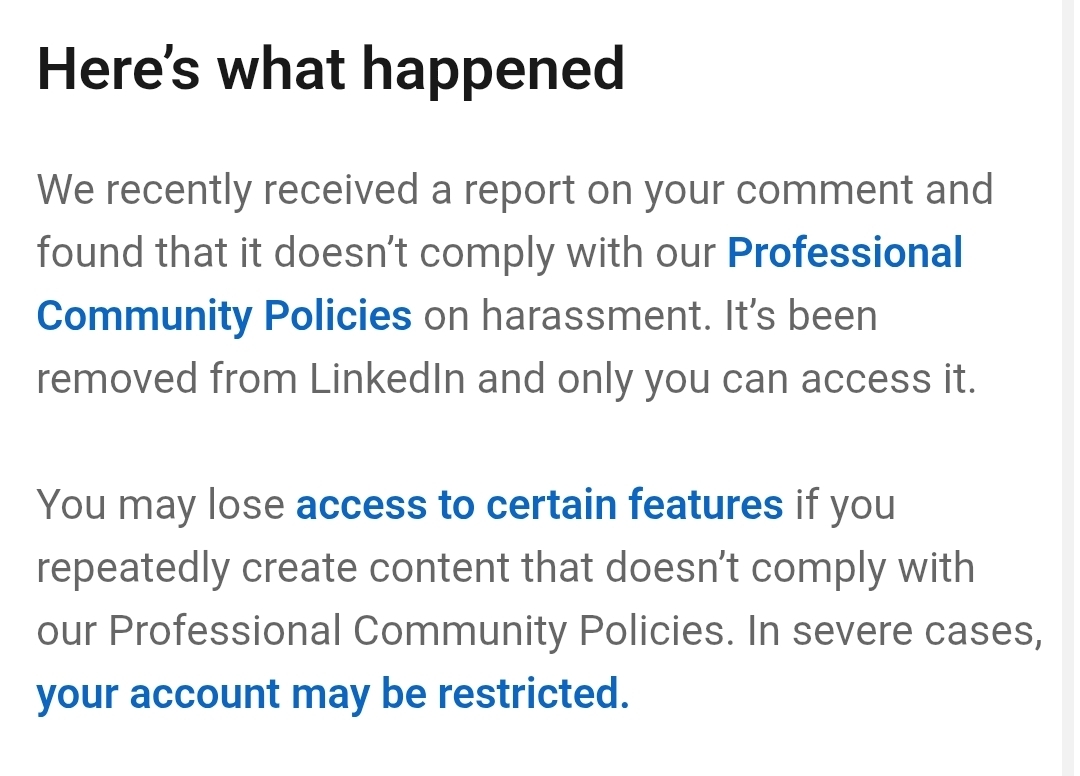
Task: Open "your account may be restricted." link
Action: click(x=333, y=694)
